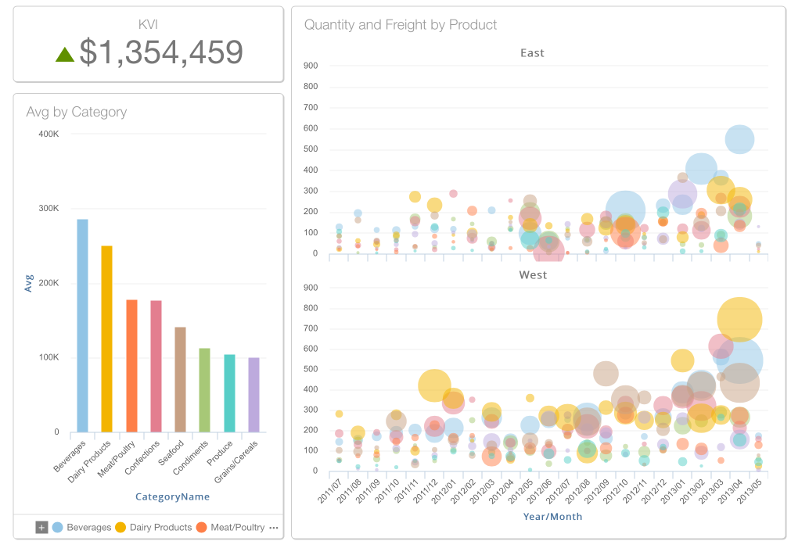
Task: Click the green Condiments bar
Action: tap(205, 390)
